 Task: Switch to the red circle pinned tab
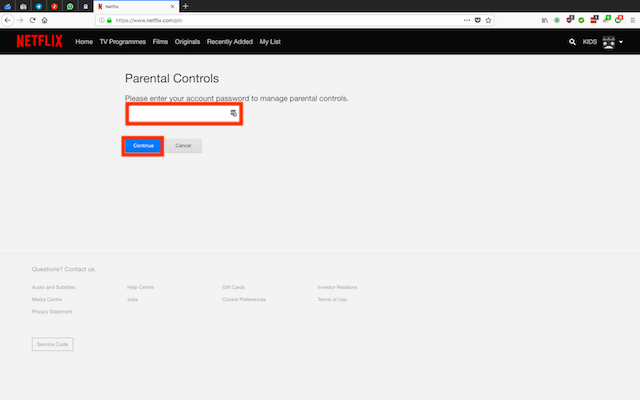pos(54,7)
